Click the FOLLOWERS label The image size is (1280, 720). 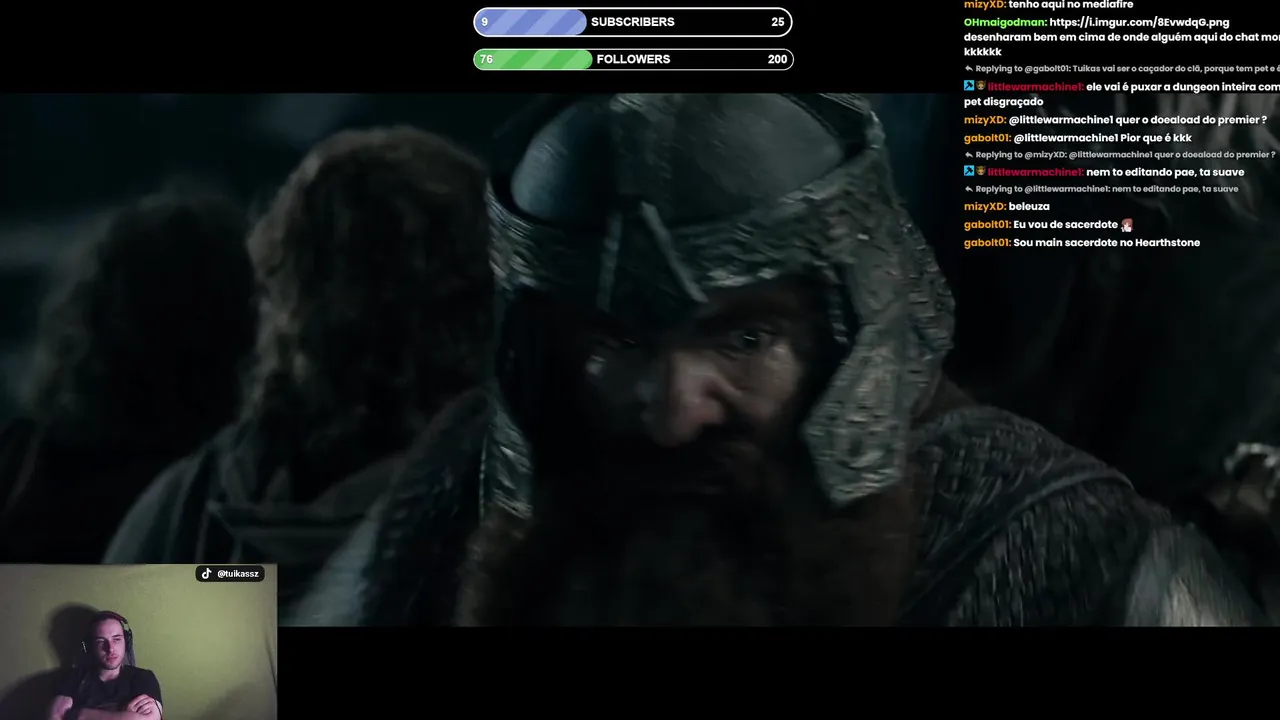(633, 59)
